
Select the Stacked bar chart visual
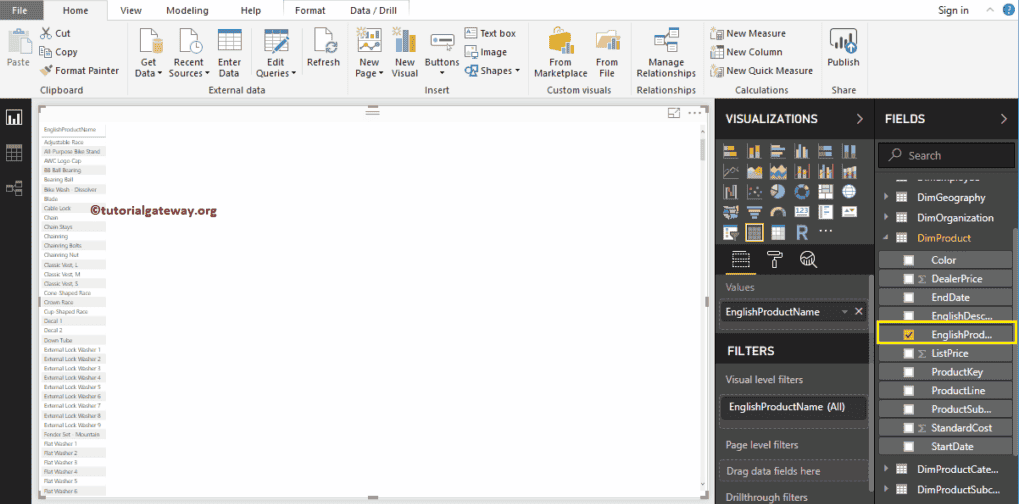point(730,151)
